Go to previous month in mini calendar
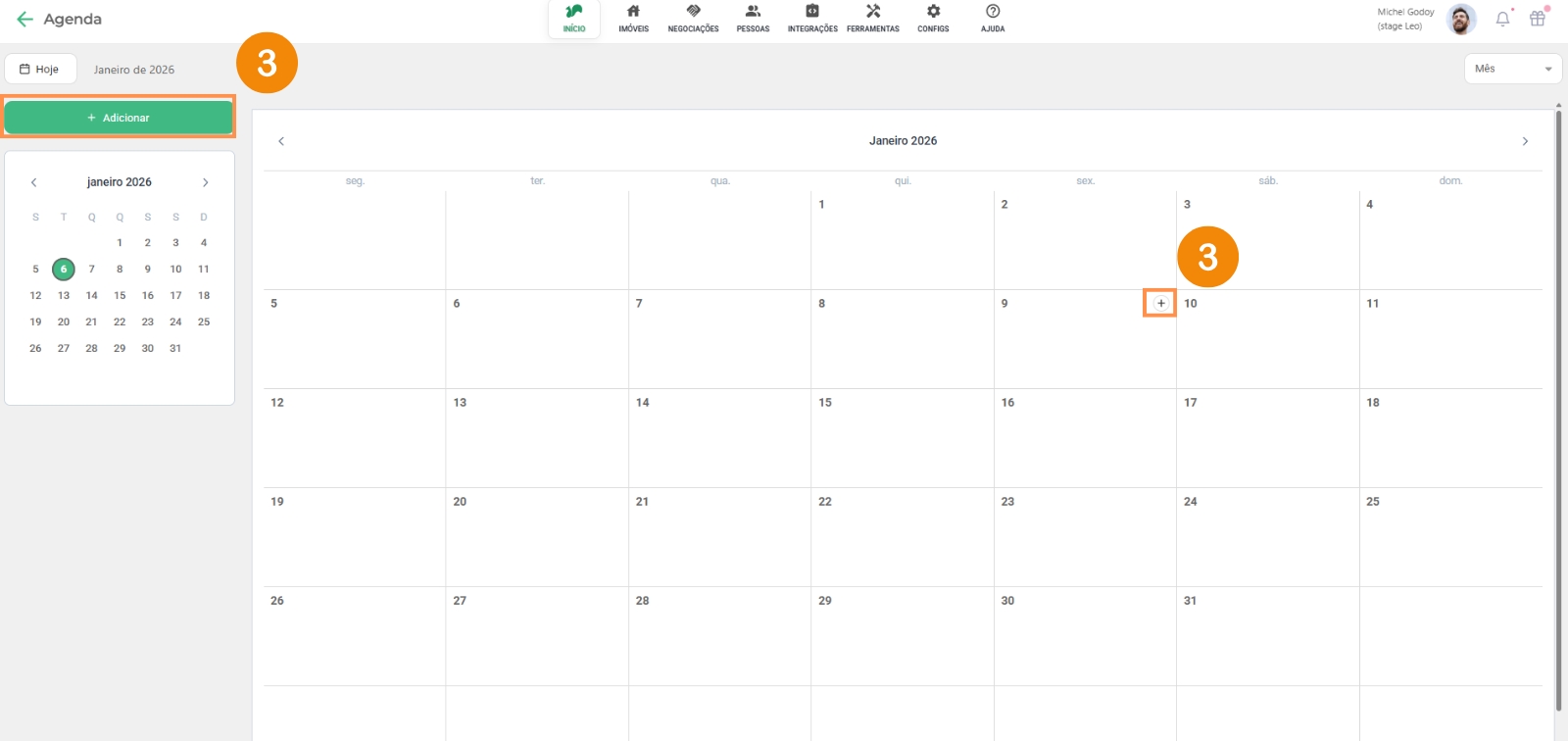This screenshot has height=741, width=1568. coord(34,182)
